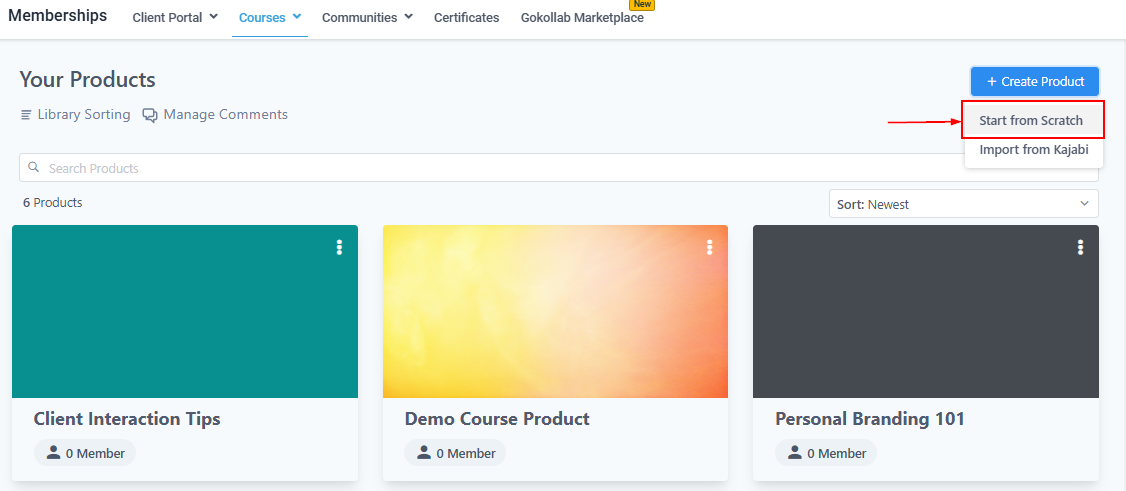The width and height of the screenshot is (1126, 491).
Task: Go to Gokollab Marketplace tab
Action: coord(582,17)
